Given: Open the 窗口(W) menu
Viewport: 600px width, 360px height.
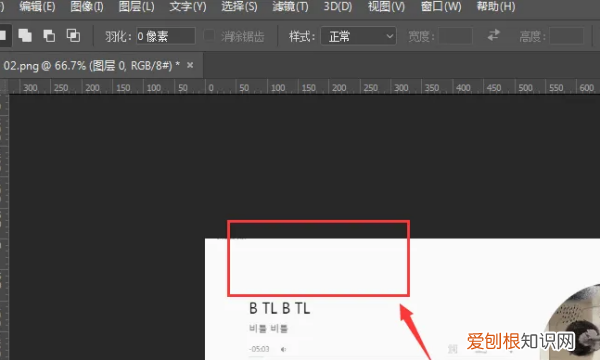Looking at the screenshot, I should [x=441, y=7].
